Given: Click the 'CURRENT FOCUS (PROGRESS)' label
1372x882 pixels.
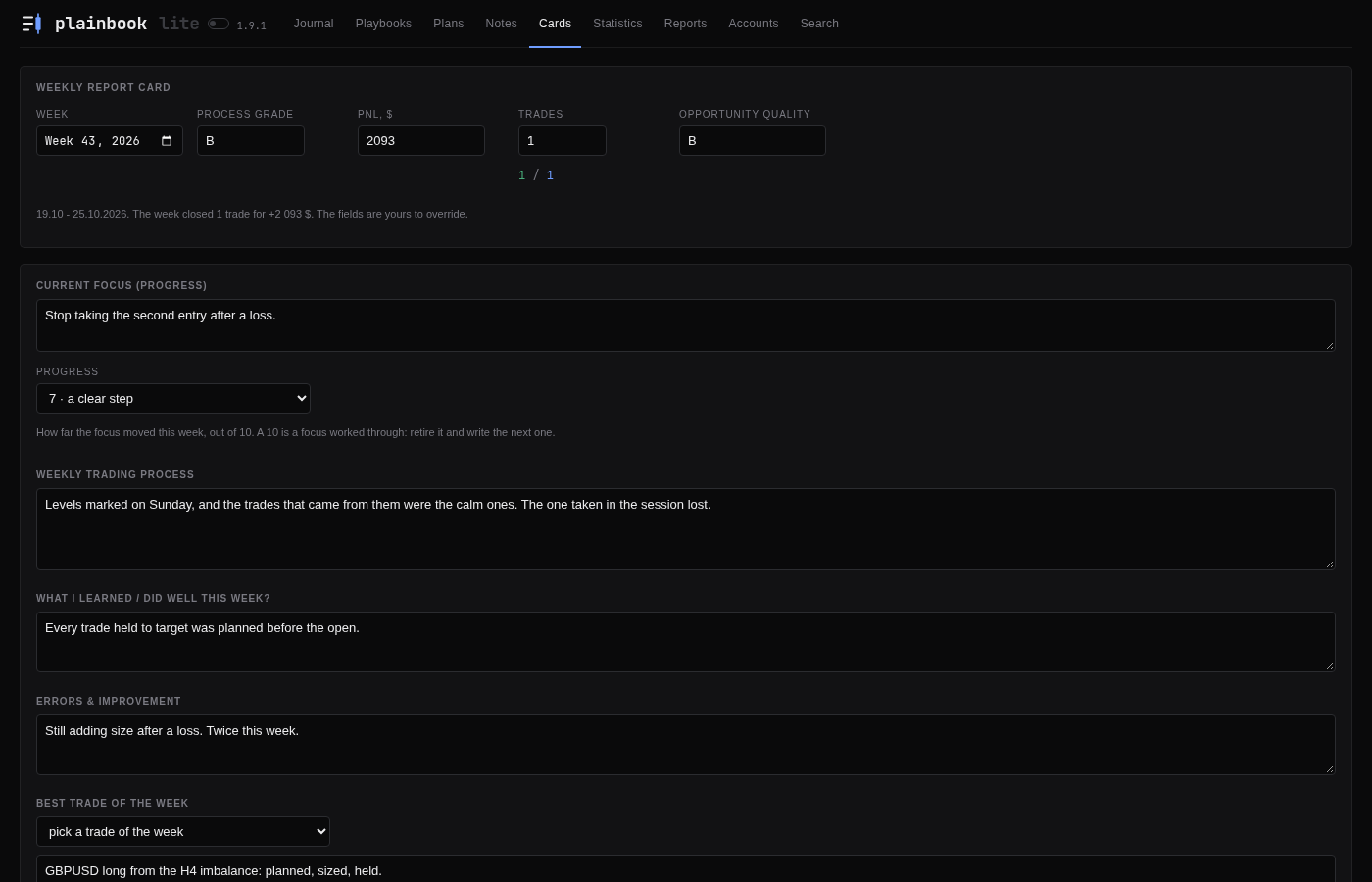Looking at the screenshot, I should tap(122, 286).
